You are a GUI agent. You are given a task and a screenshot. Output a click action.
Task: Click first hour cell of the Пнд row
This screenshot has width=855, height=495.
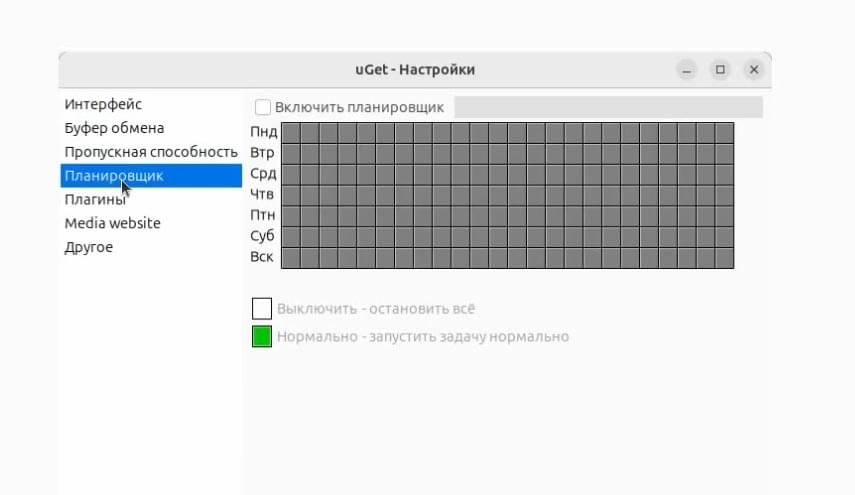pos(291,133)
